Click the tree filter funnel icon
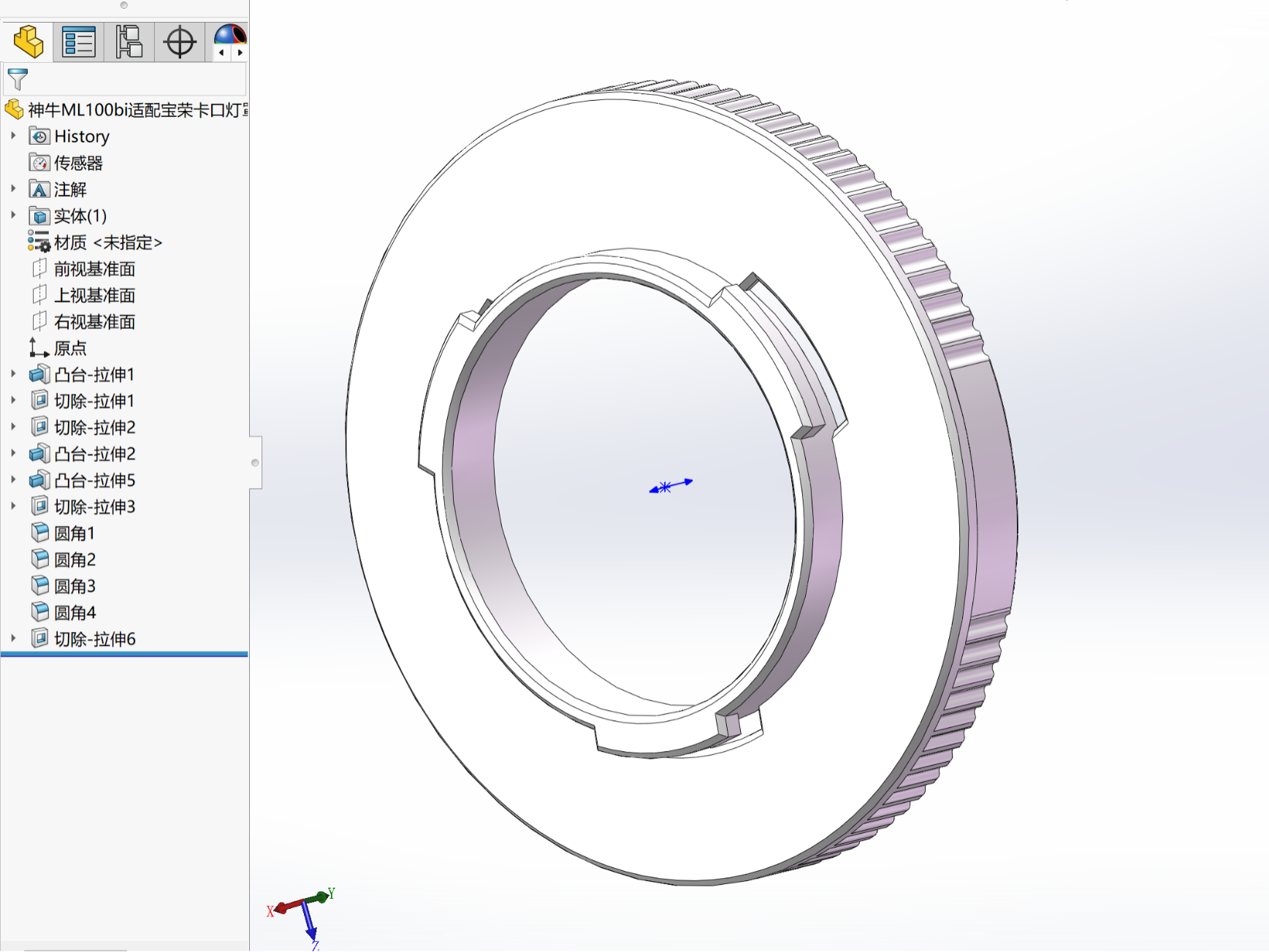Image resolution: width=1269 pixels, height=952 pixels. coord(18,79)
